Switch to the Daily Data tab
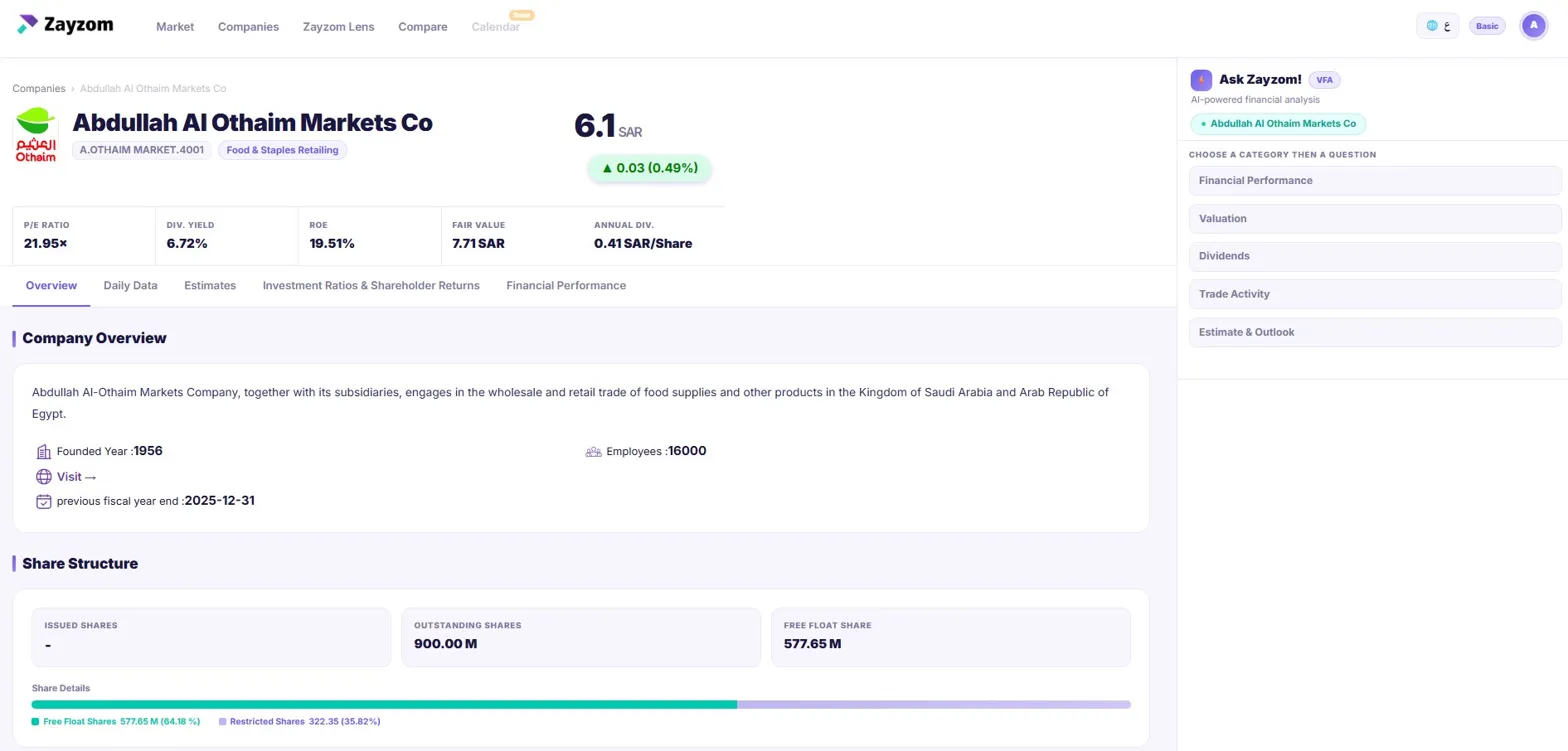 [x=131, y=286]
